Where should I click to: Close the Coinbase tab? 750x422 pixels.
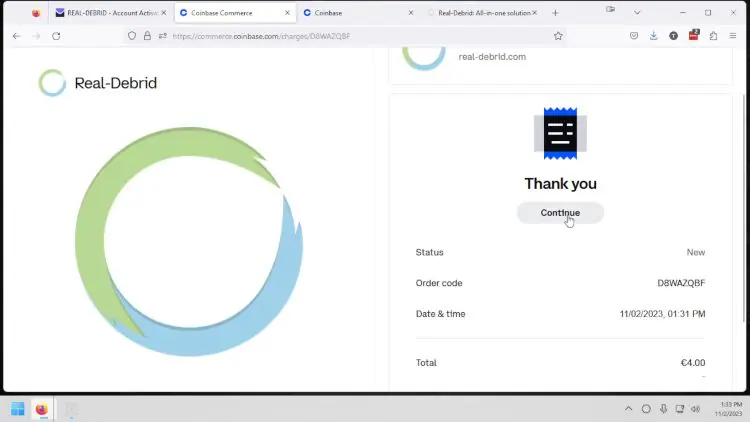pyautogui.click(x=410, y=13)
